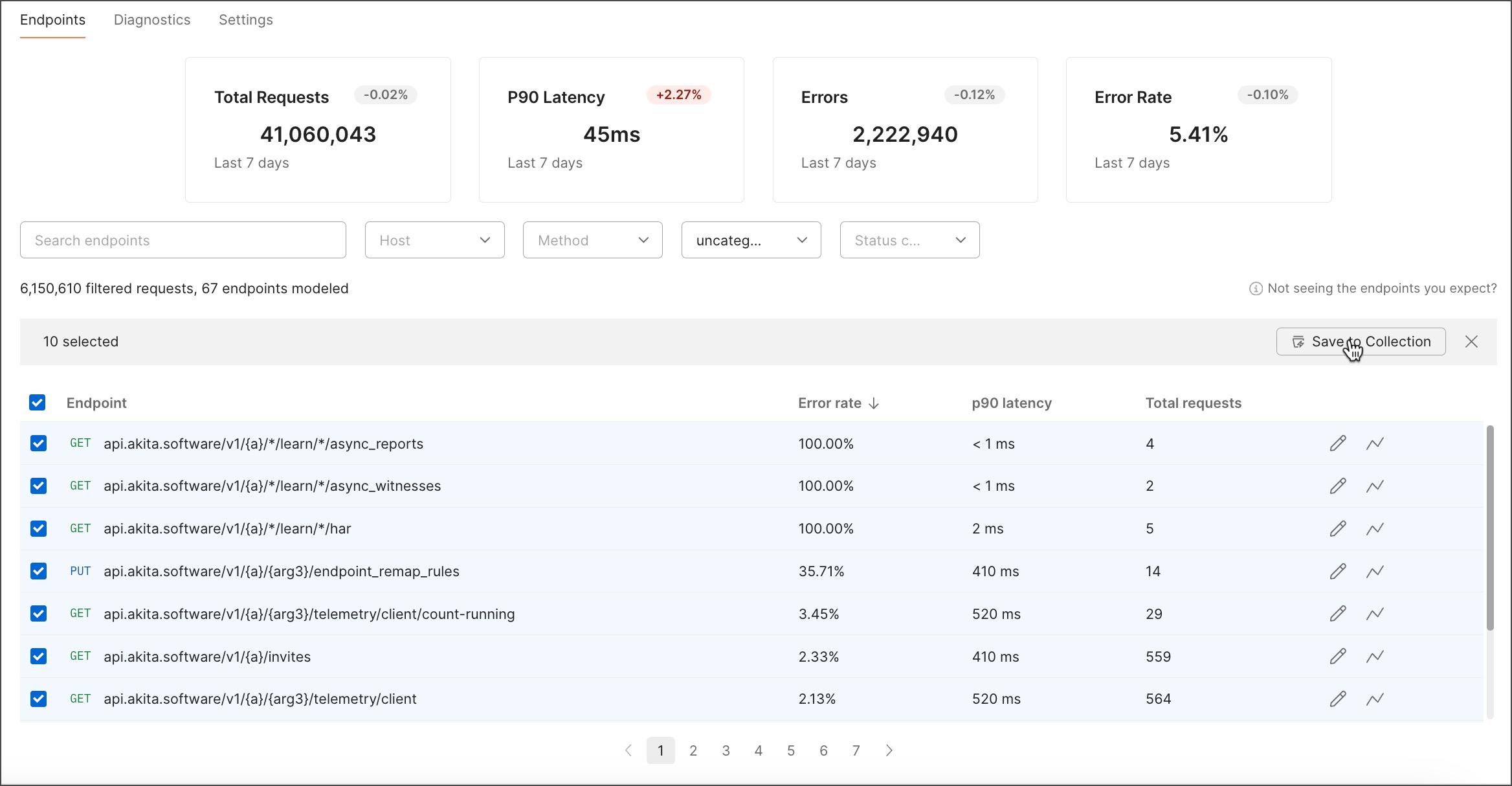Uncheck the 2.13% error rate telemetry/client checkbox
The image size is (1512, 786).
pyautogui.click(x=39, y=699)
